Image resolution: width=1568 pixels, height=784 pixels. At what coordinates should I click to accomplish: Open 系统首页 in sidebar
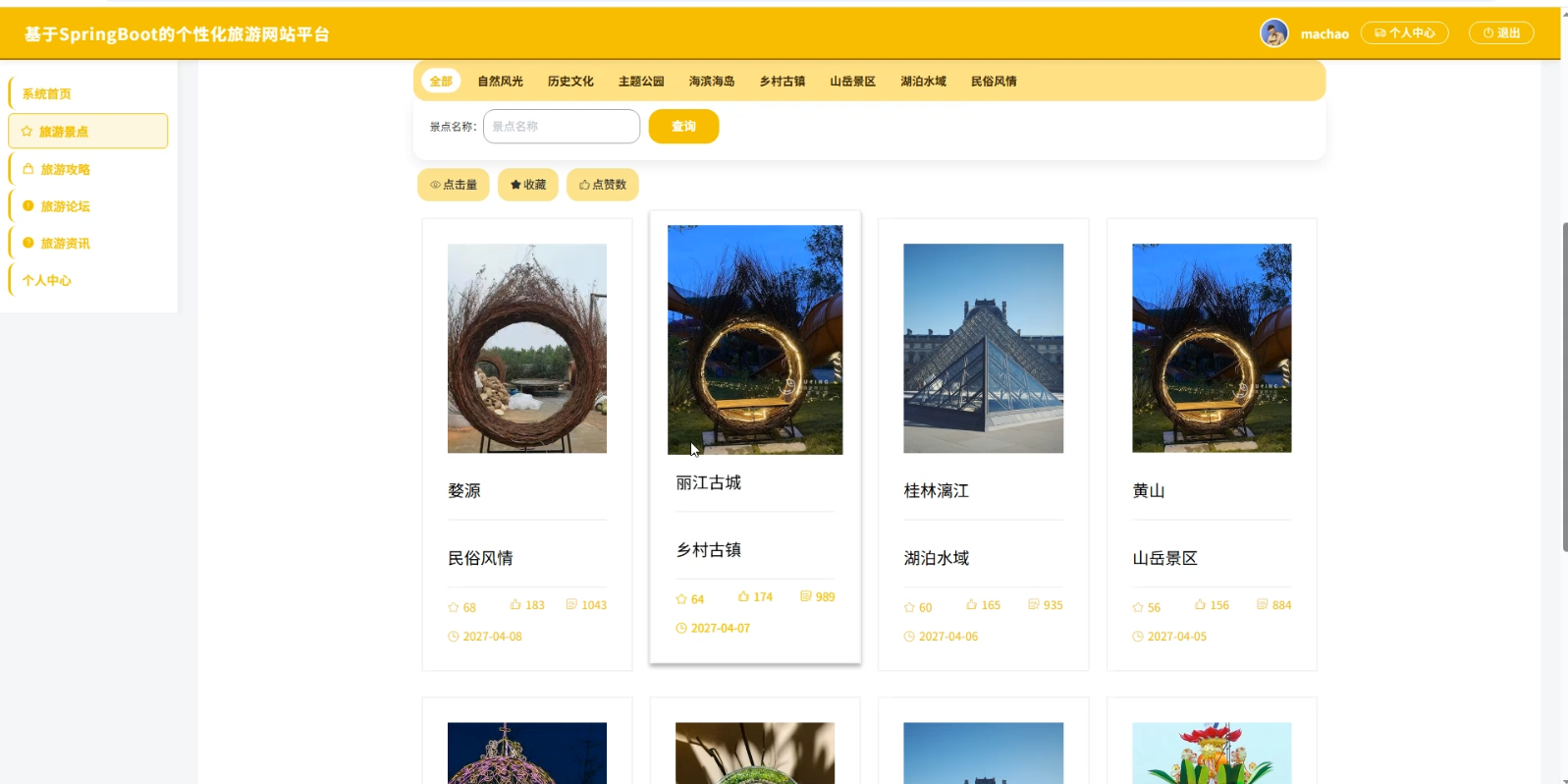pos(47,94)
